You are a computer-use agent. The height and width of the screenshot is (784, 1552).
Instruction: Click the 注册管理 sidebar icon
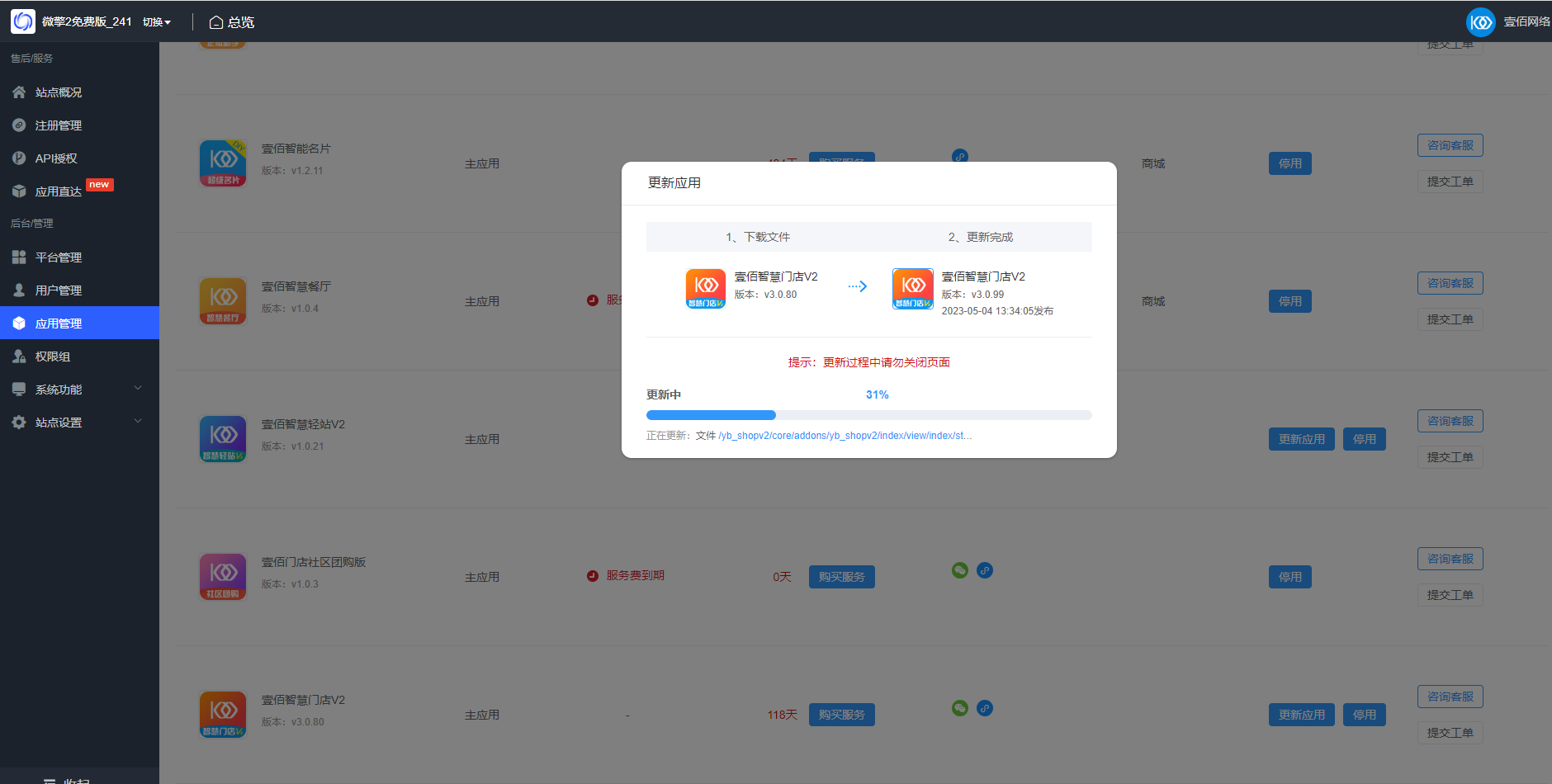point(19,125)
